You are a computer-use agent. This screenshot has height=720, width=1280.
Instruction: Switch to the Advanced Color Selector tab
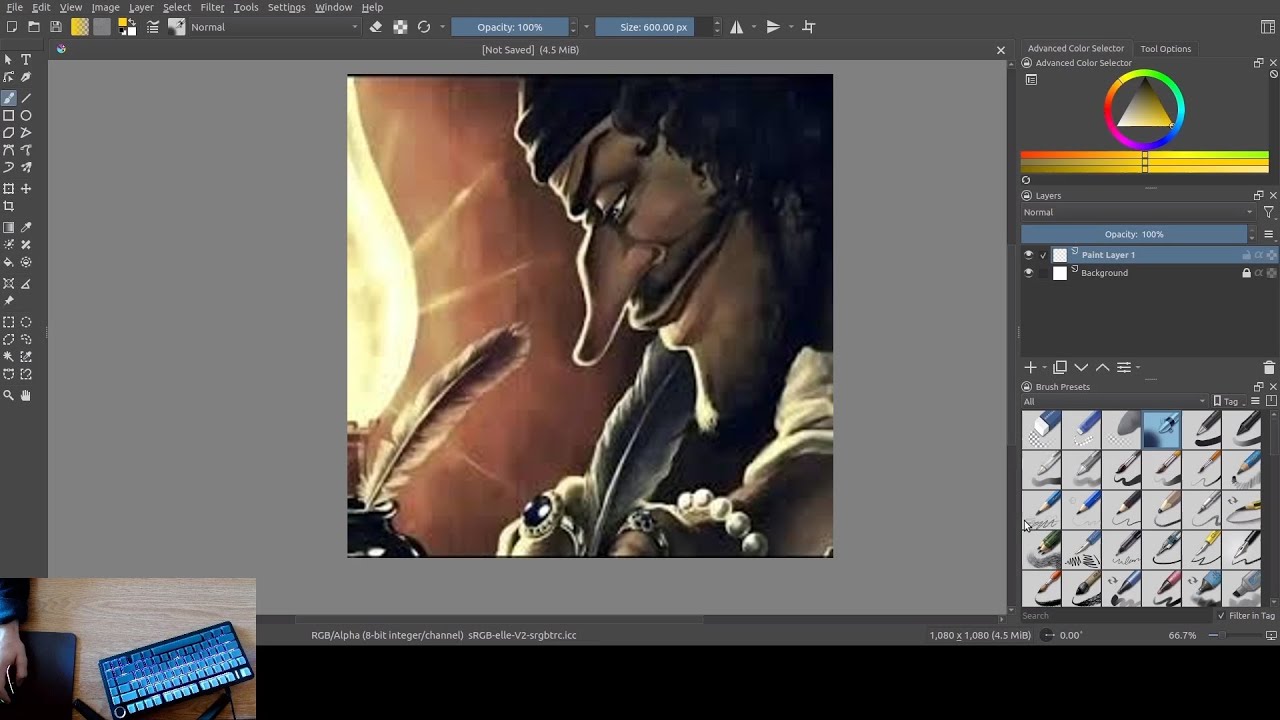[1076, 48]
